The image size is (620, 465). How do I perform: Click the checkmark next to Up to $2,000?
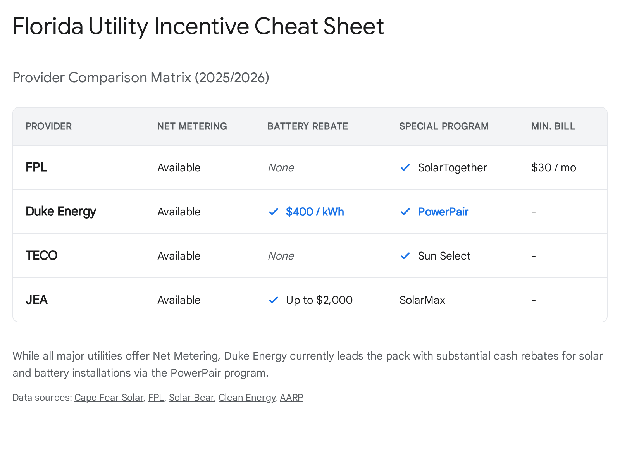(273, 300)
